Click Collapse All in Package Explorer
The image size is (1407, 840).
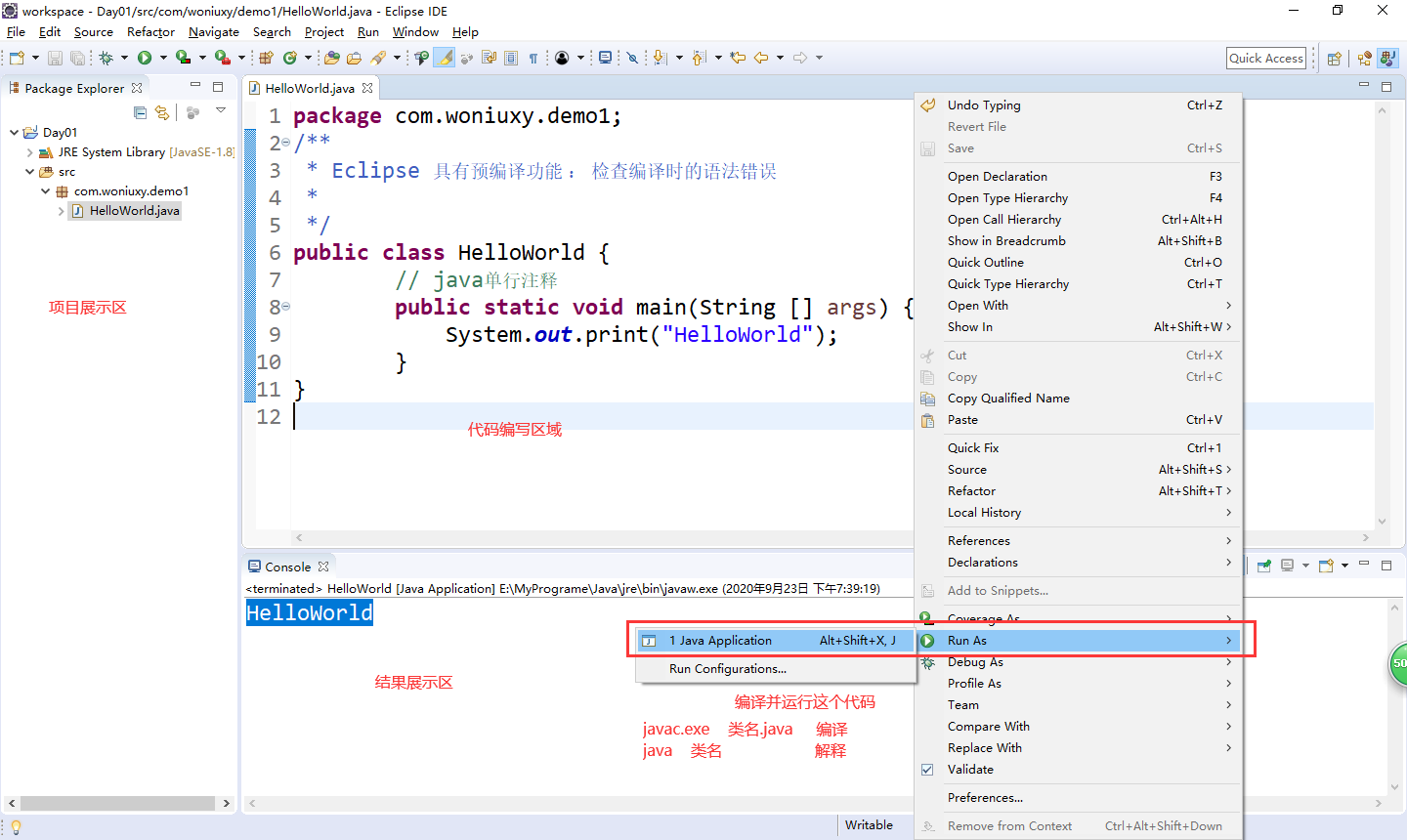click(x=140, y=112)
